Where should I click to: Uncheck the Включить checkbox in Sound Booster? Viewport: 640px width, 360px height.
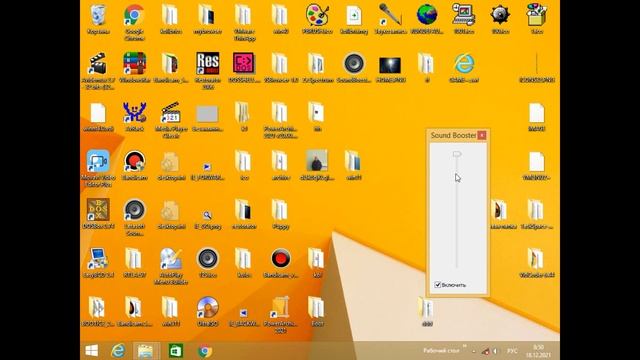pos(438,284)
